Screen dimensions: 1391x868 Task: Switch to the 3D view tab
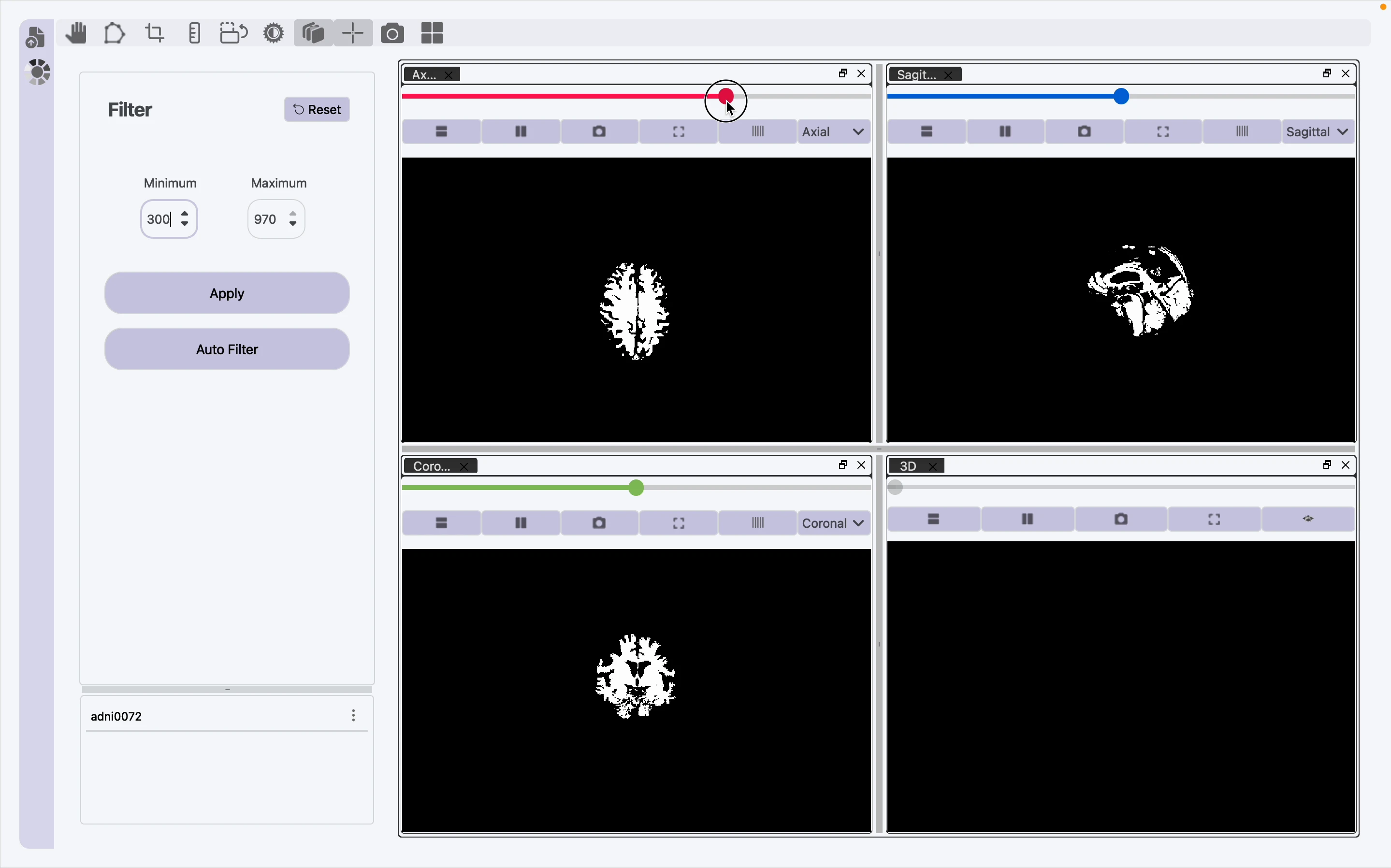[x=908, y=466]
